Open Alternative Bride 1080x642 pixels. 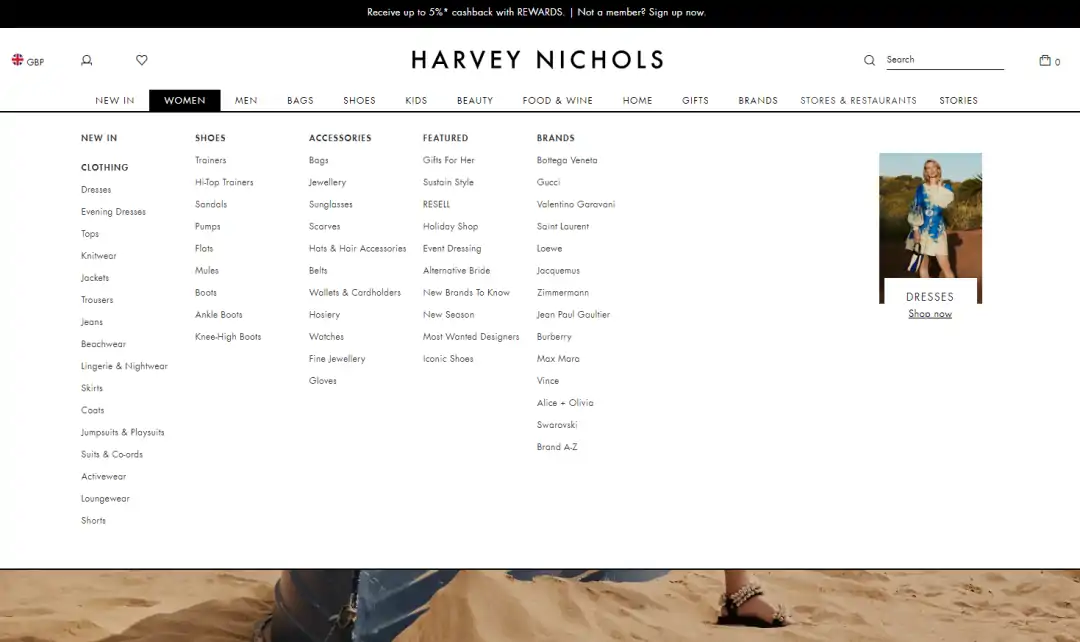tap(457, 271)
